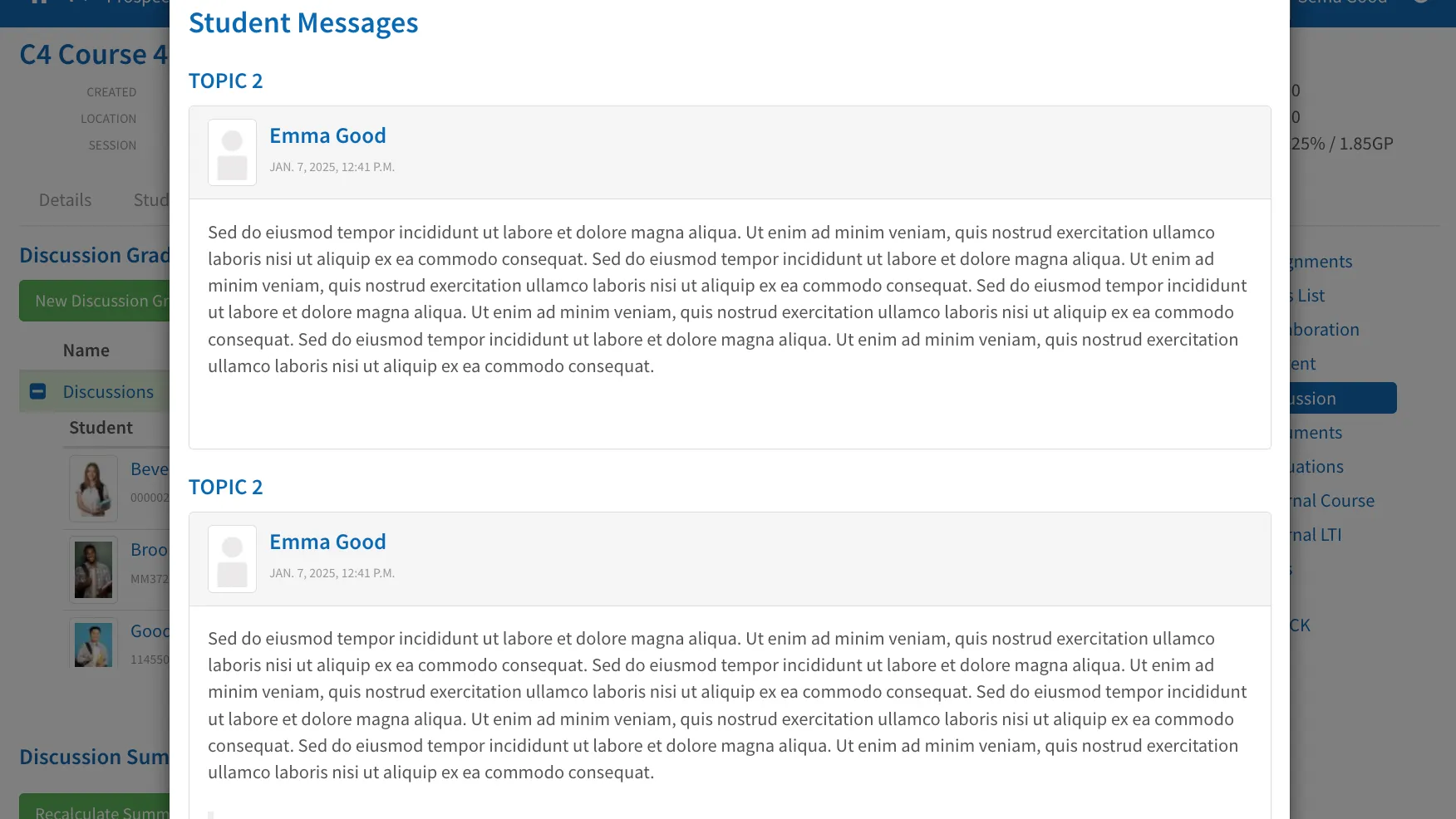The image size is (1456, 819).
Task: Click the Discussions row label in table
Action: [108, 392]
